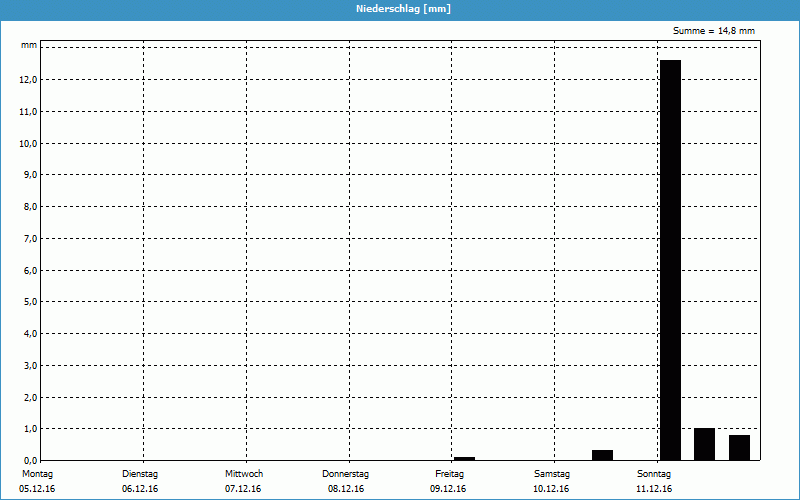The image size is (800, 500).
Task: Click the Niederschlag [mm] chart title
Action: click(400, 9)
